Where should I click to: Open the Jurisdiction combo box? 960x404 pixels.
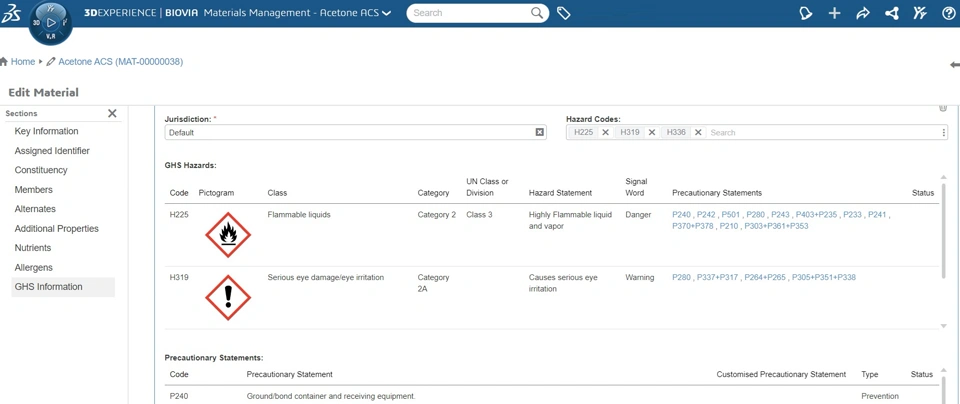pyautogui.click(x=356, y=132)
